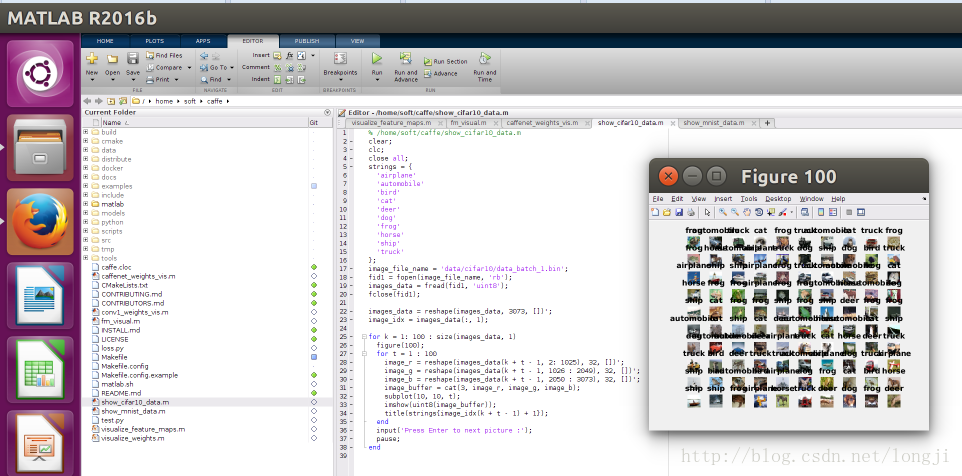Click Brush data icon in Figure 100
Viewport: 962px width, 476px height.
[783, 212]
